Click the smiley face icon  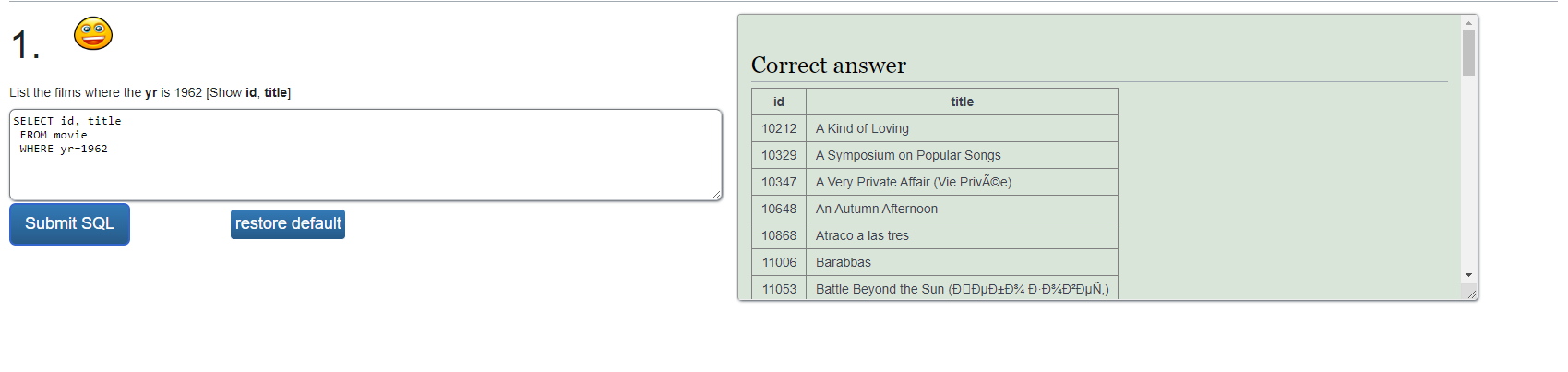[93, 33]
